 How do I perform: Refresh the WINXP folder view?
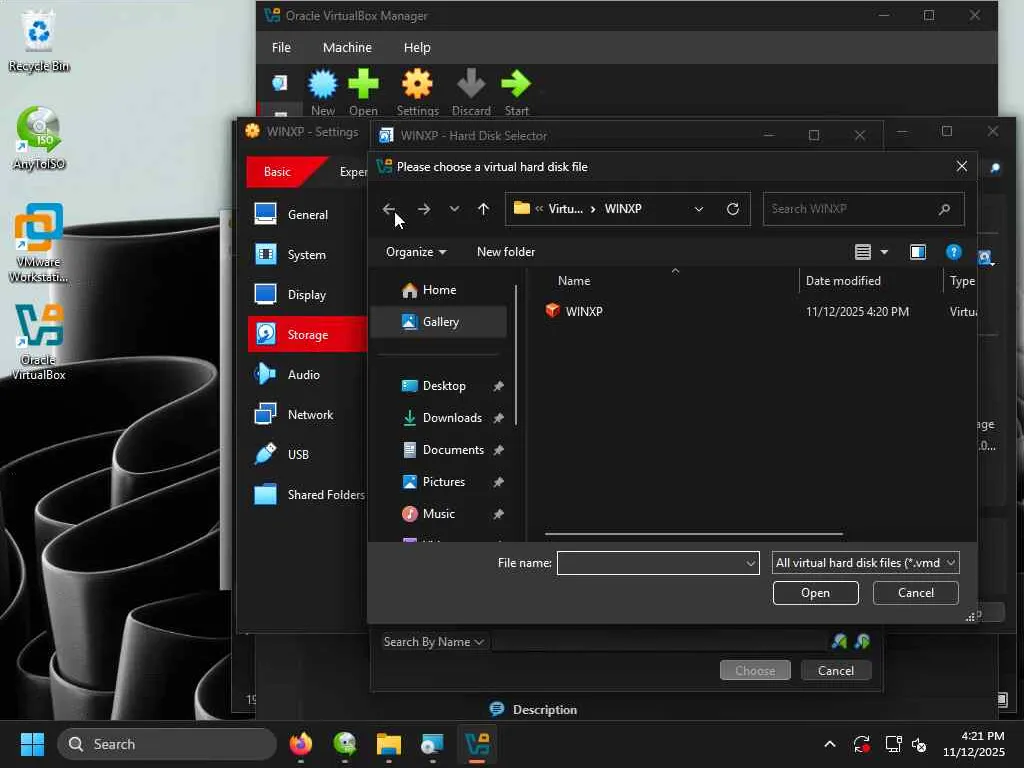click(733, 209)
